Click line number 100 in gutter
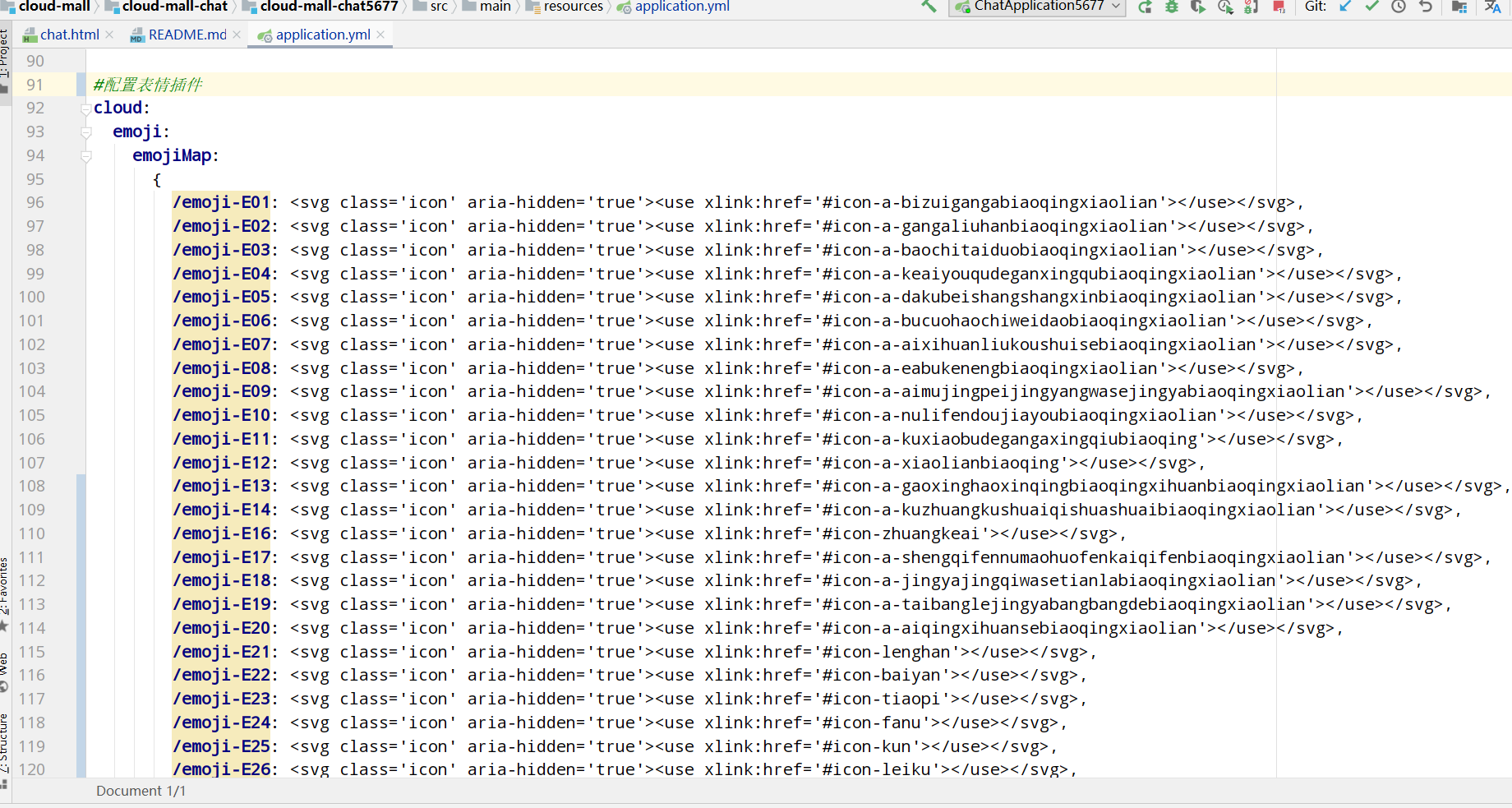 32,297
